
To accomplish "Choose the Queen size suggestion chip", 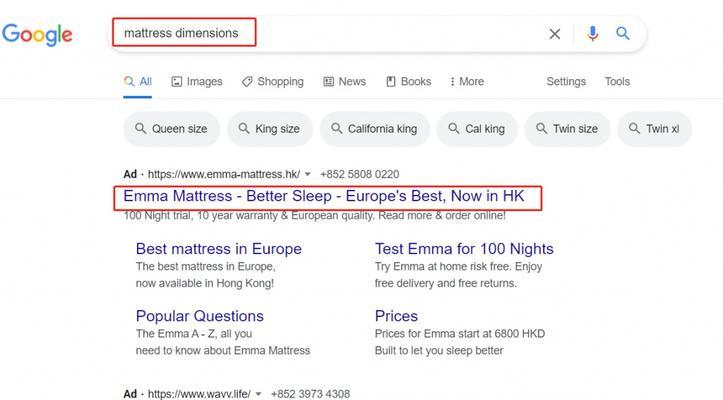I will click(x=172, y=129).
